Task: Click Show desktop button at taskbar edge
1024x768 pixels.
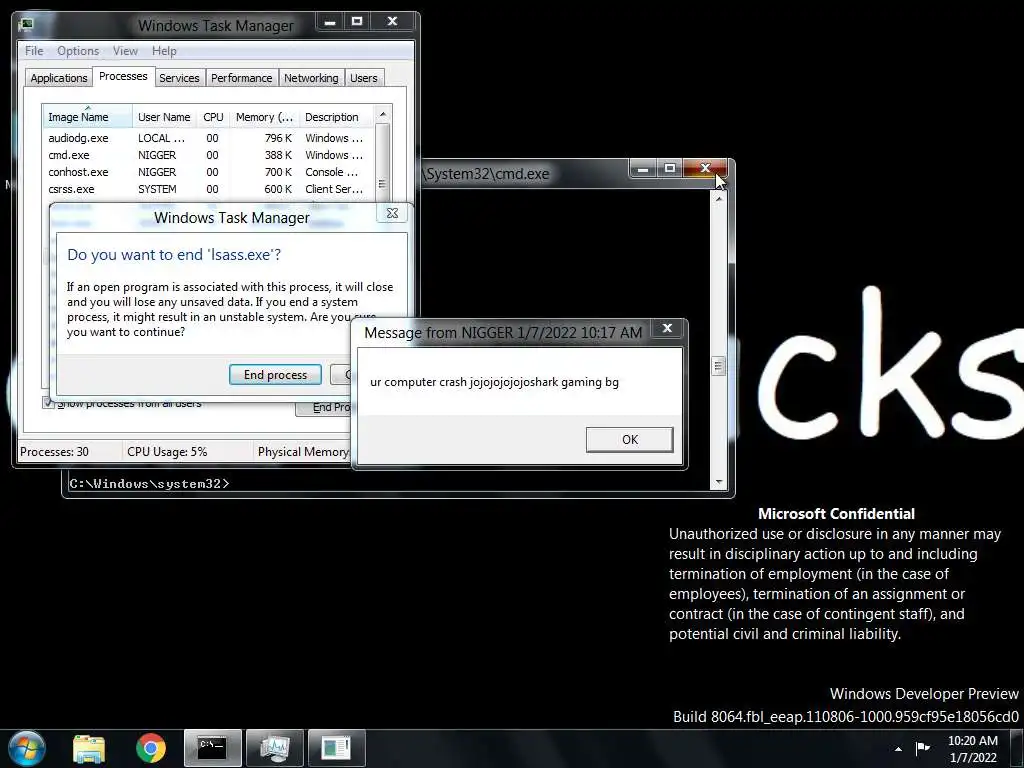Action: click(1017, 748)
